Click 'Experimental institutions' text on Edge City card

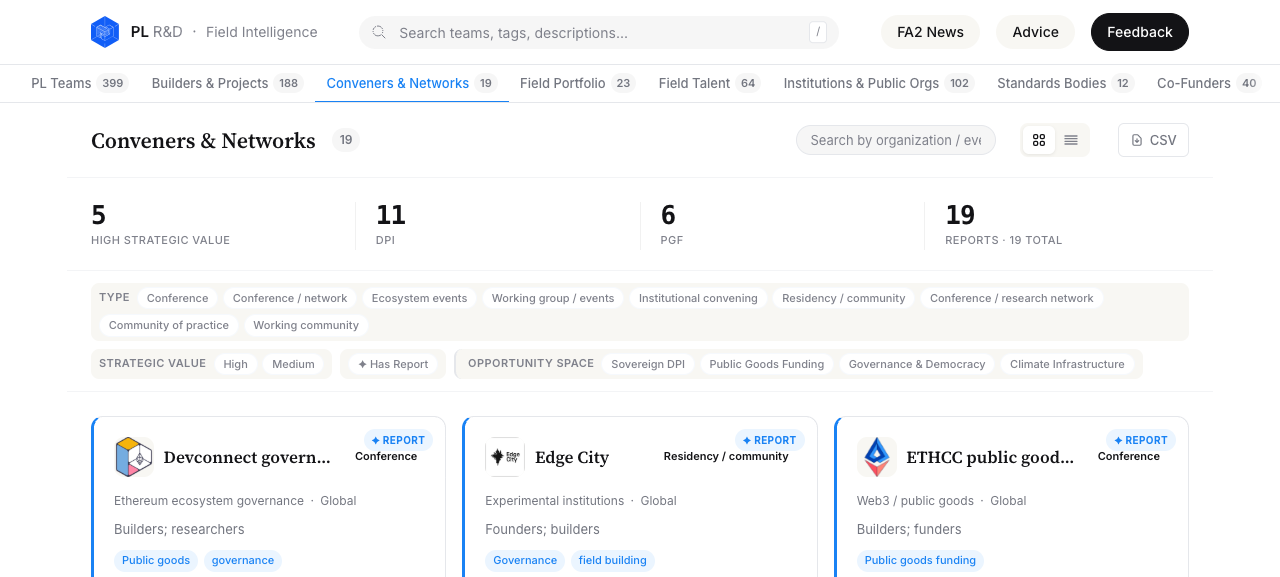[x=555, y=501]
